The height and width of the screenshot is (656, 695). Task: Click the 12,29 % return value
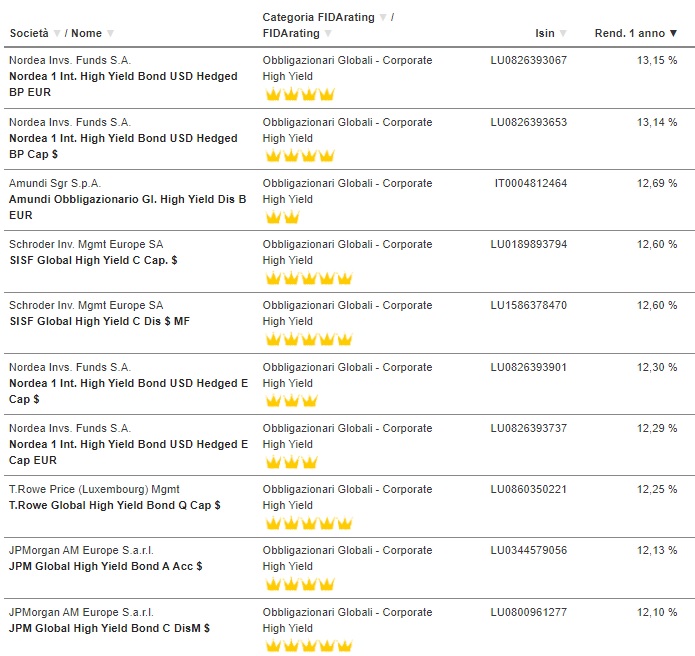[657, 428]
